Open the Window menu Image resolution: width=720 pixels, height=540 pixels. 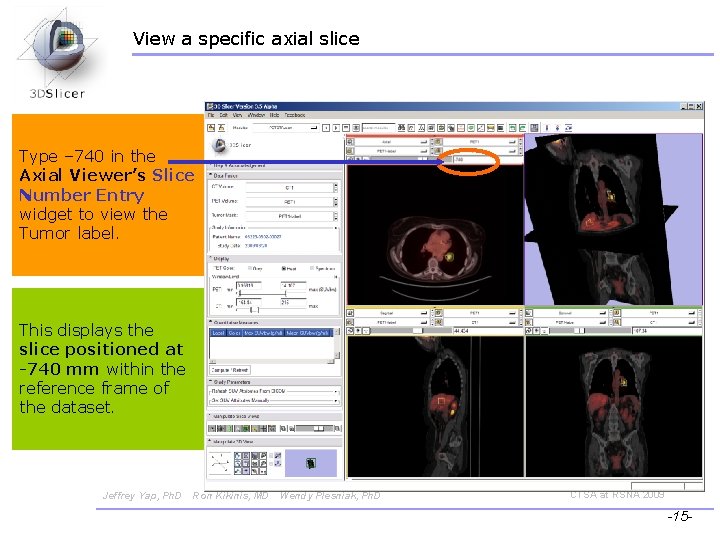tap(256, 115)
